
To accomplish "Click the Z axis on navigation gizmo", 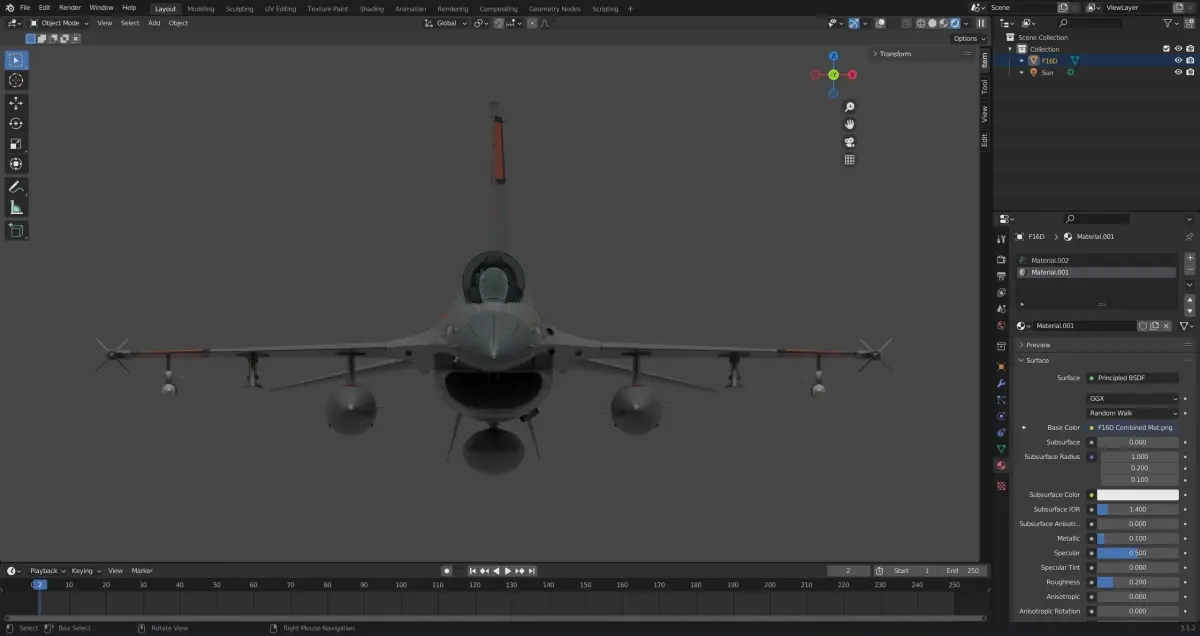I will (833, 56).
